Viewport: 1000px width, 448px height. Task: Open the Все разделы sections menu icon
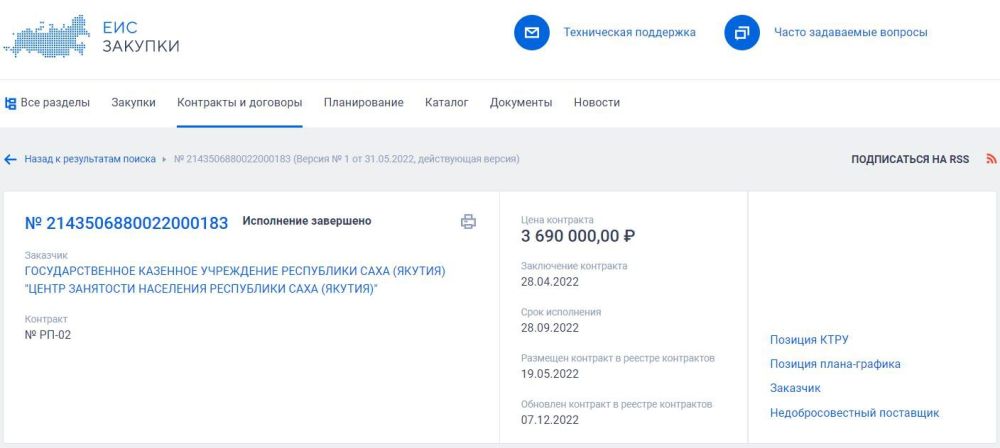pos(11,103)
